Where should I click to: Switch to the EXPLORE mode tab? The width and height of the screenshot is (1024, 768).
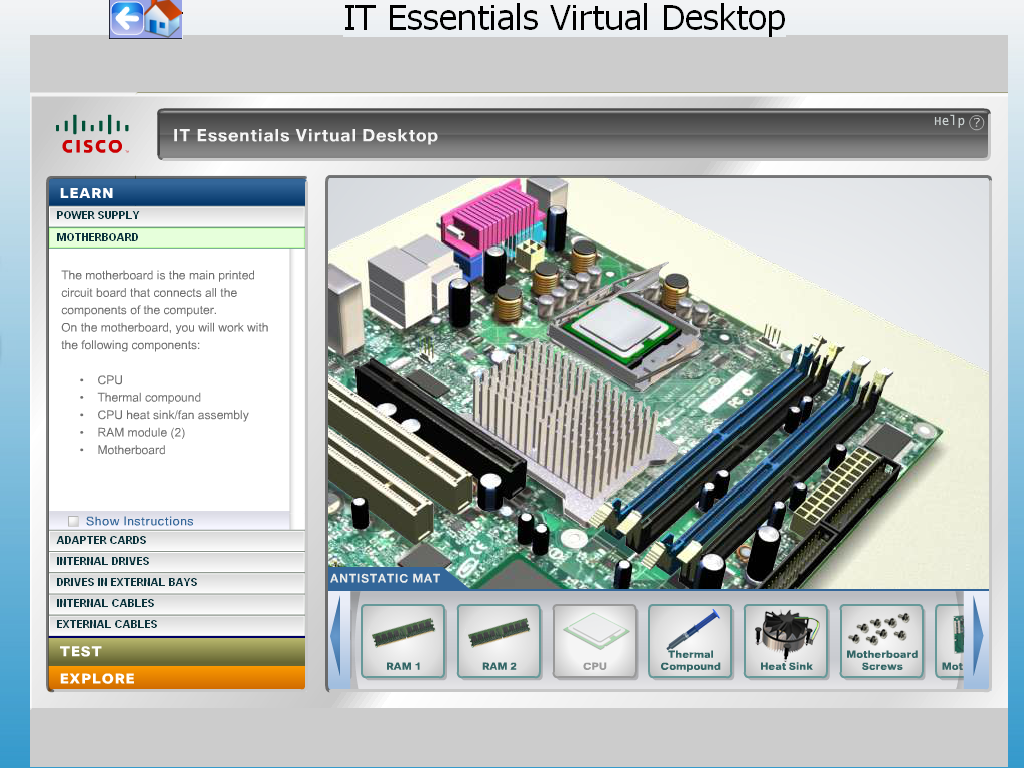pyautogui.click(x=176, y=678)
